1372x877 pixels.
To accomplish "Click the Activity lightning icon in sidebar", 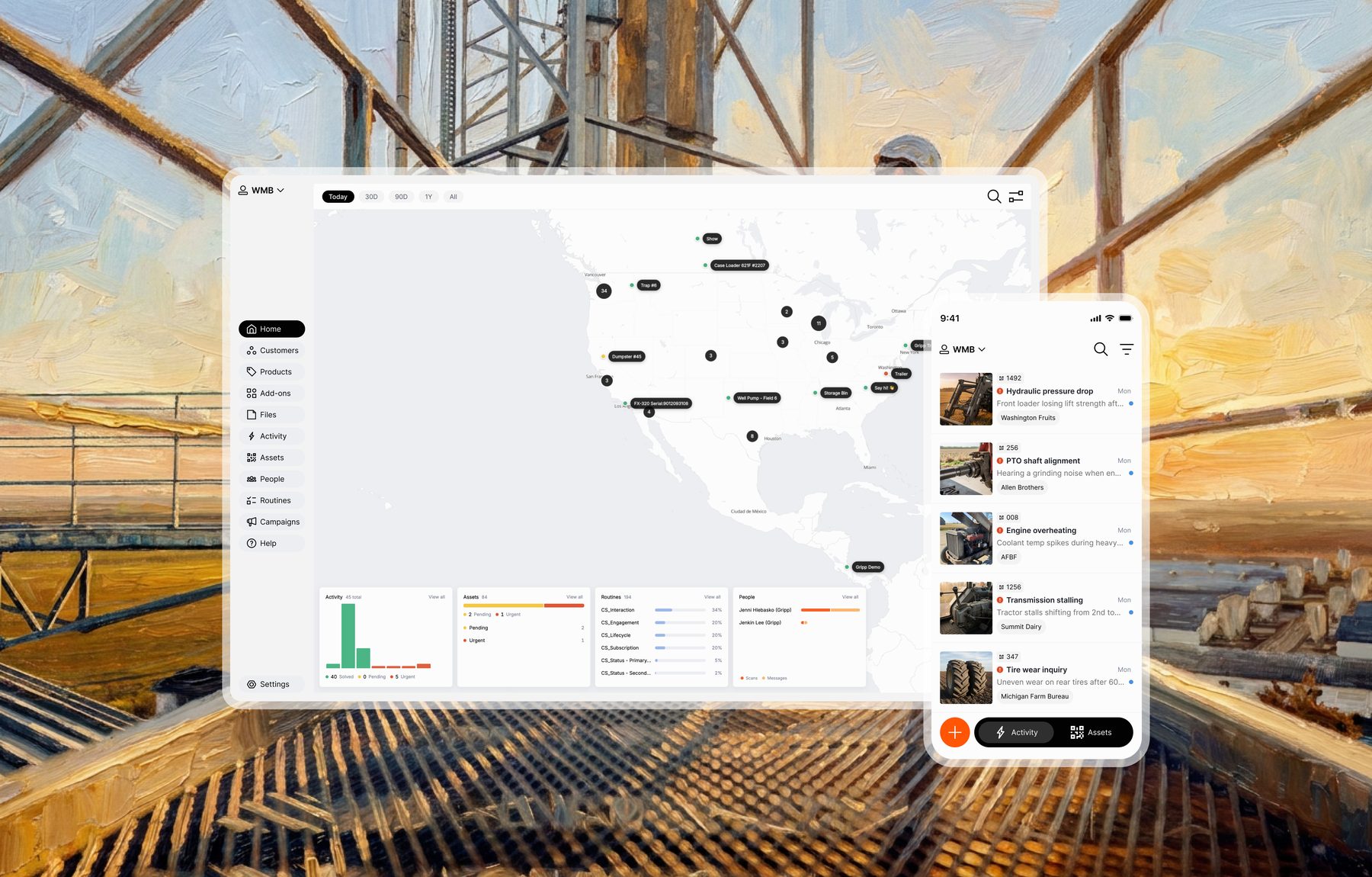I will click(x=252, y=436).
